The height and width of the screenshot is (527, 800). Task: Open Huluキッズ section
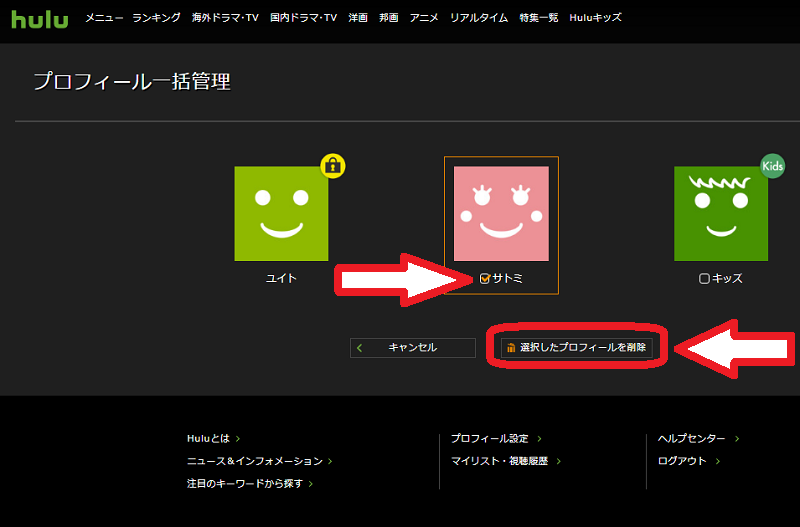click(595, 18)
